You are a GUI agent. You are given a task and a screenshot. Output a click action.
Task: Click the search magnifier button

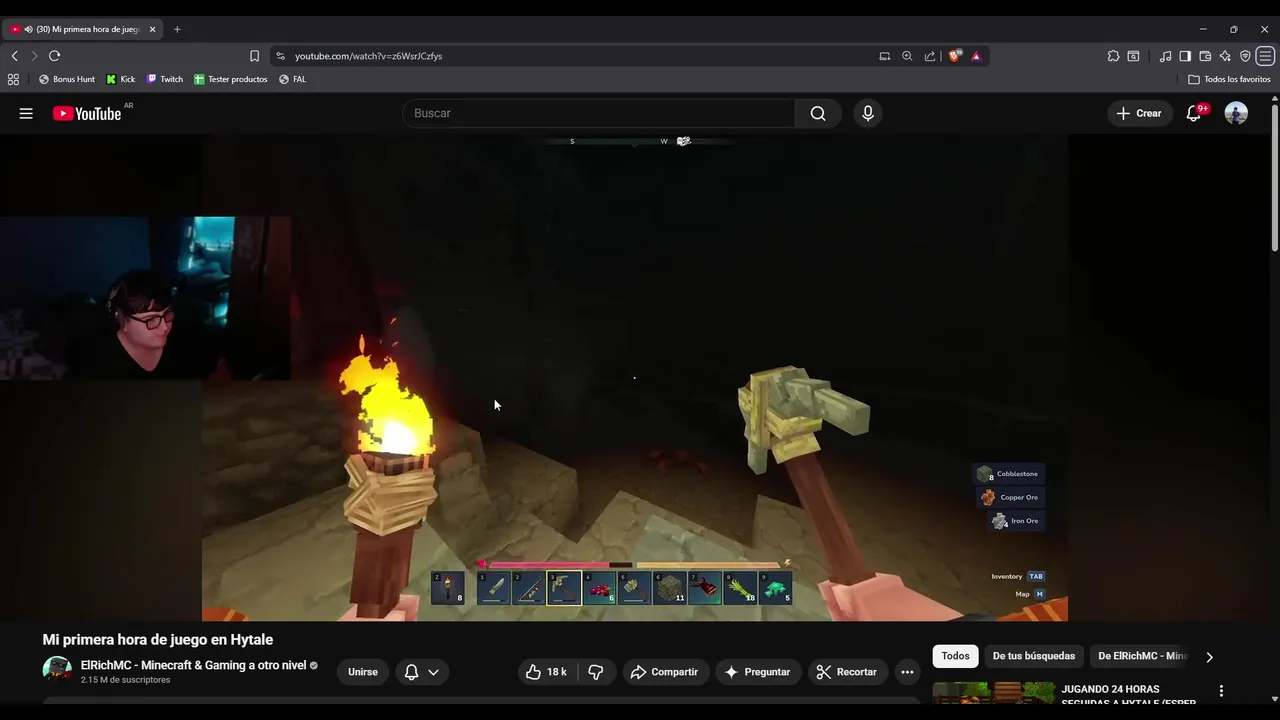[x=818, y=113]
